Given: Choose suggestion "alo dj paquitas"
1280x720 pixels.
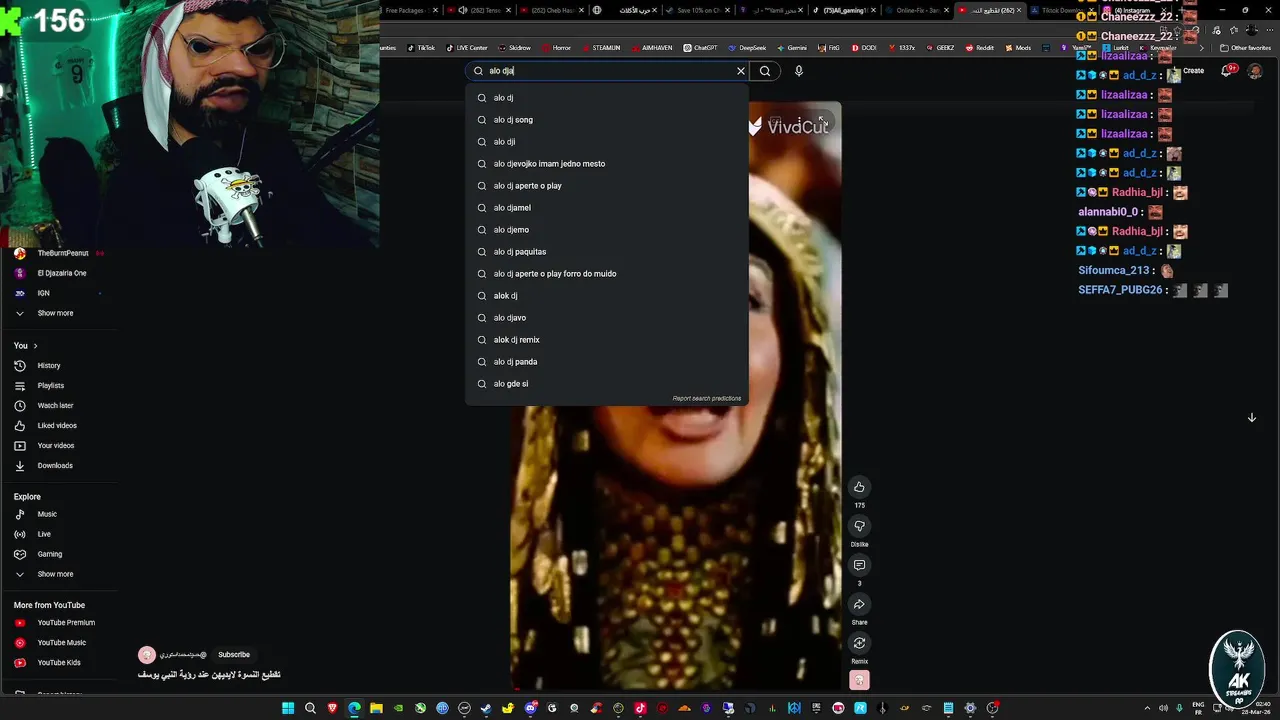Looking at the screenshot, I should (607, 252).
